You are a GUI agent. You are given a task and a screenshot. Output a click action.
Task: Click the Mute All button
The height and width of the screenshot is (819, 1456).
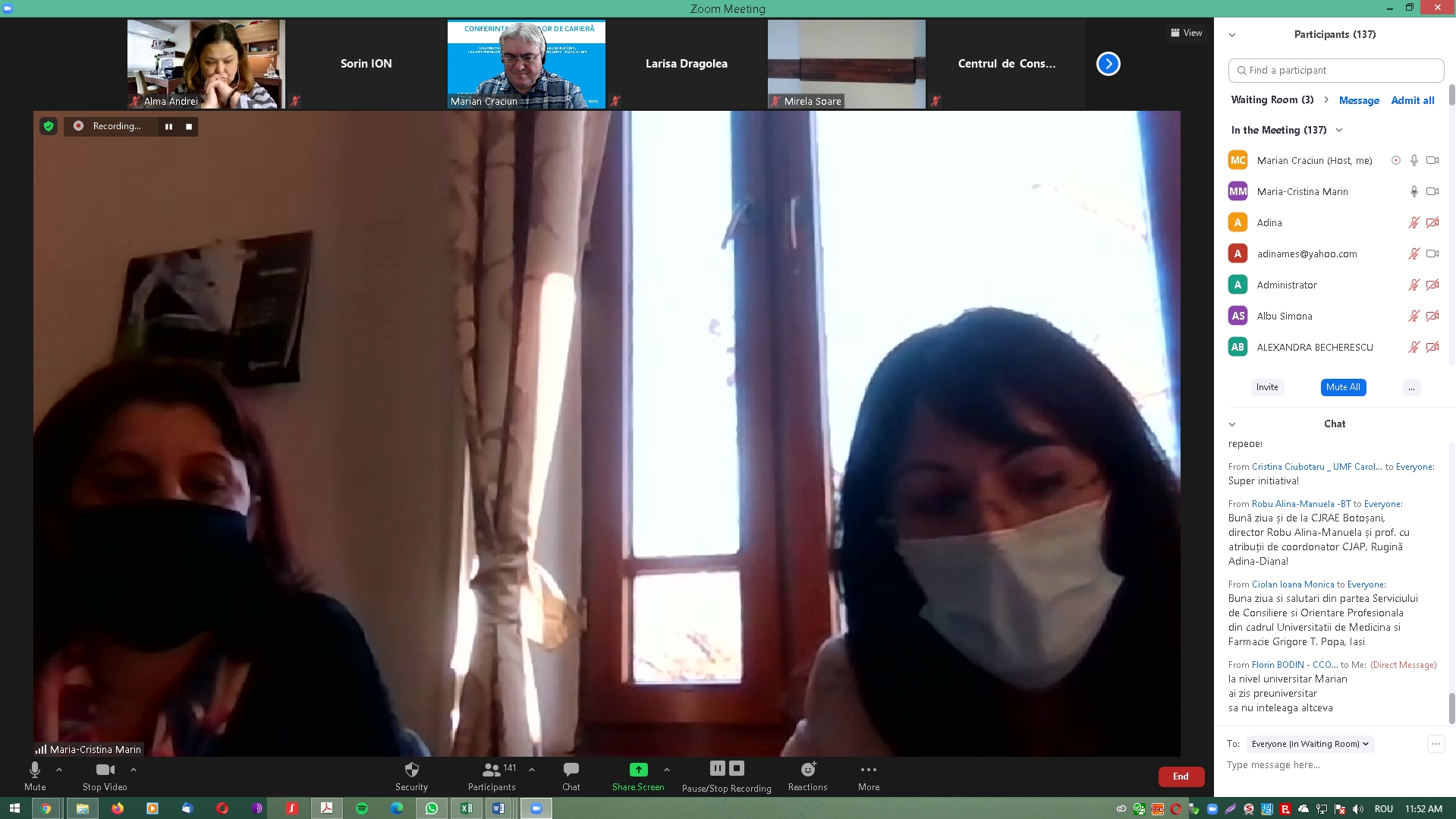(x=1343, y=387)
